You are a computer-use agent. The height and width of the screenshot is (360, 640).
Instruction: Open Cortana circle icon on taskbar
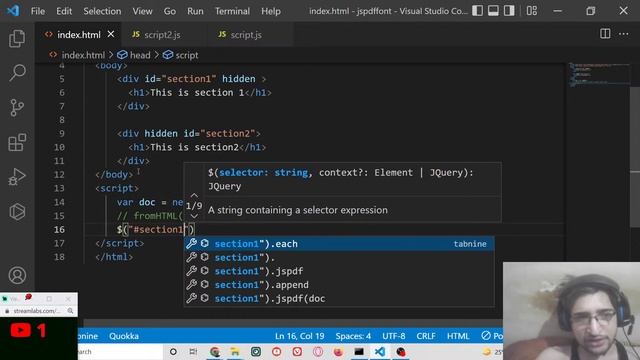click(173, 351)
